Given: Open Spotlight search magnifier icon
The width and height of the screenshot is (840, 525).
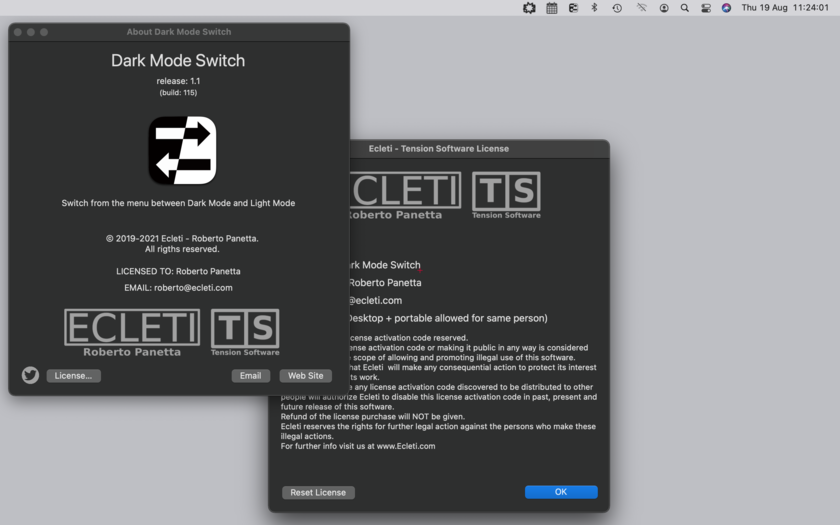Looking at the screenshot, I should pos(685,8).
